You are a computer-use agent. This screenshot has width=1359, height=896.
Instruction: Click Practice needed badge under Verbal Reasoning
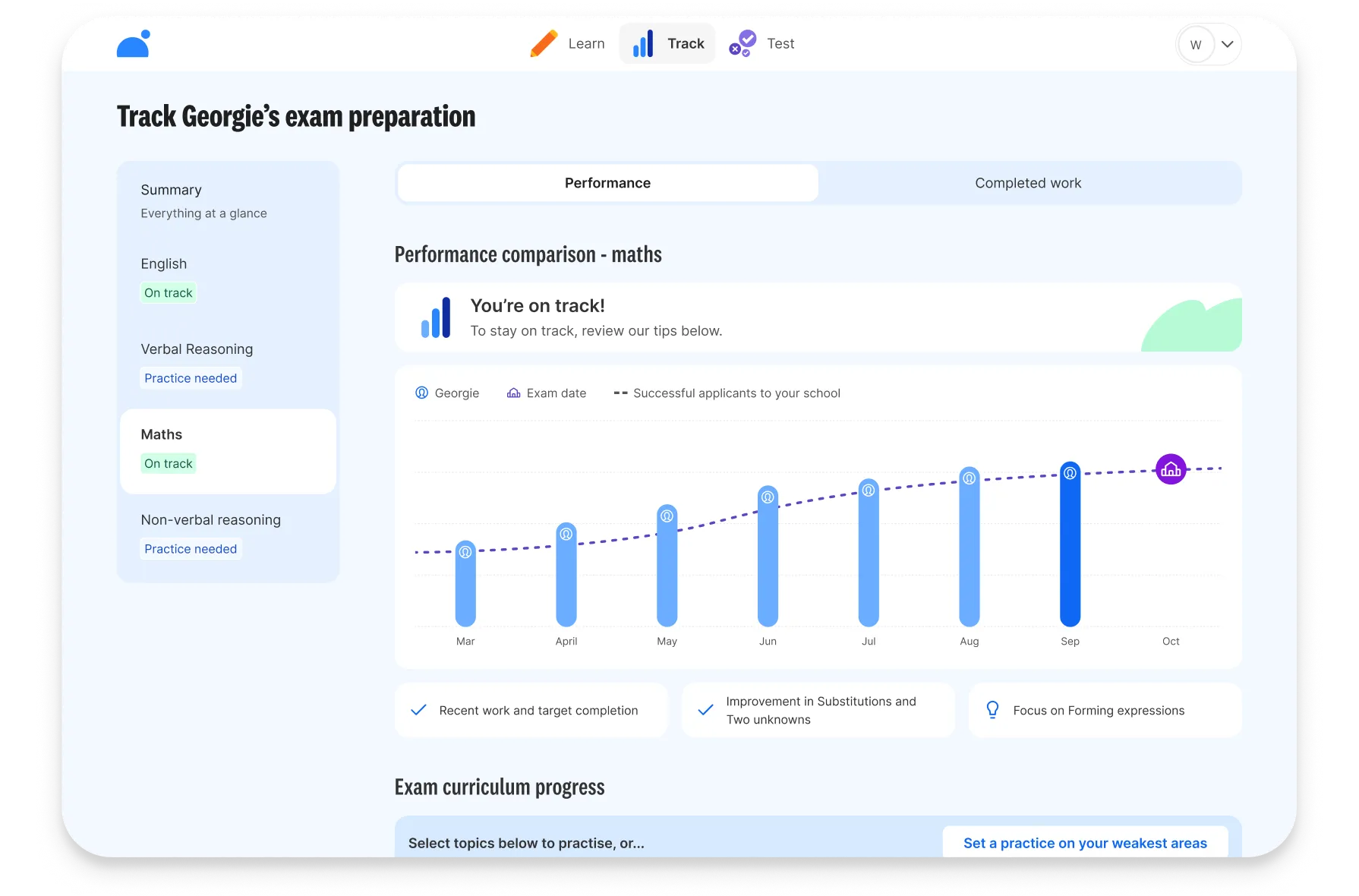point(191,378)
